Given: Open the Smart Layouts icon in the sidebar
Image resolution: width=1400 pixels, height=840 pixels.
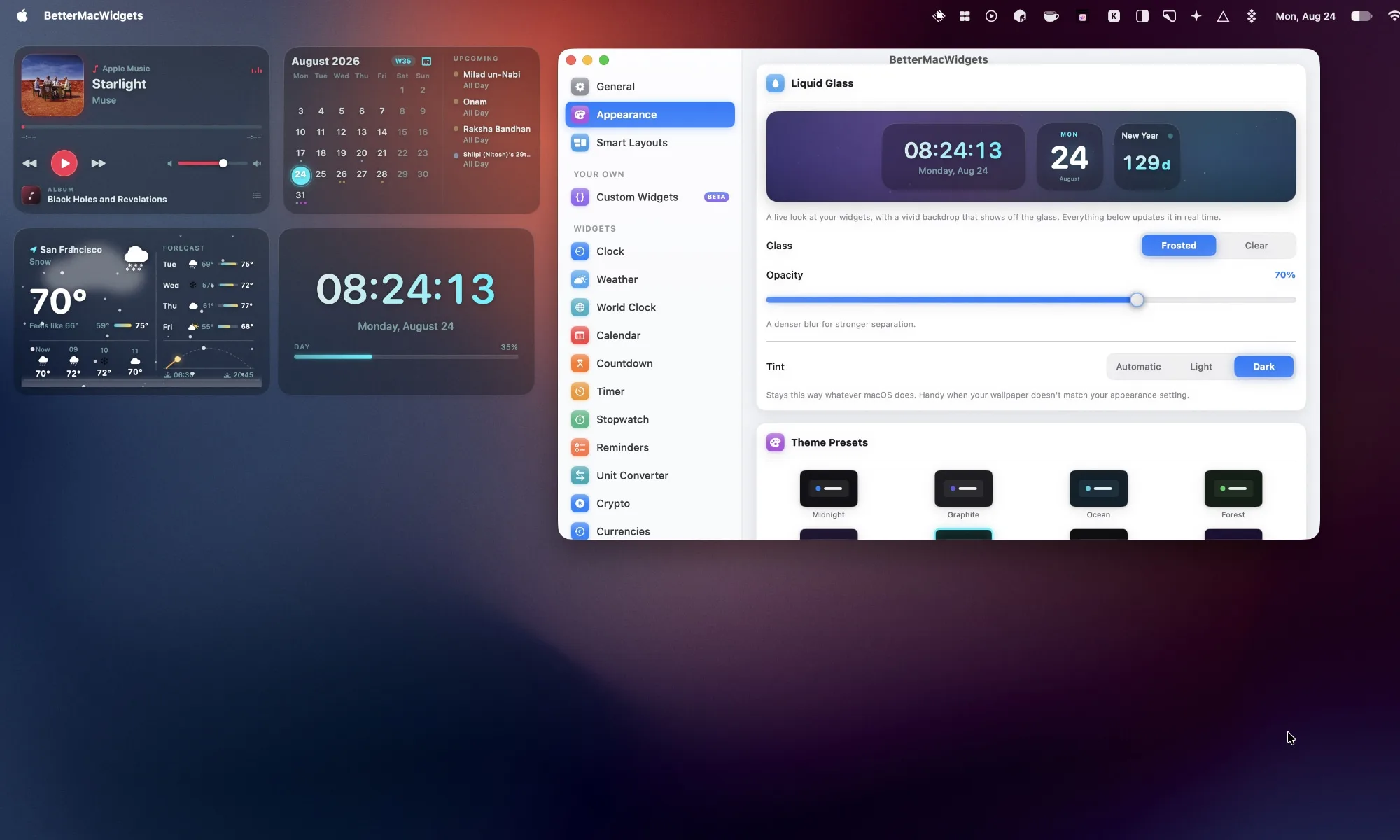Looking at the screenshot, I should (580, 143).
